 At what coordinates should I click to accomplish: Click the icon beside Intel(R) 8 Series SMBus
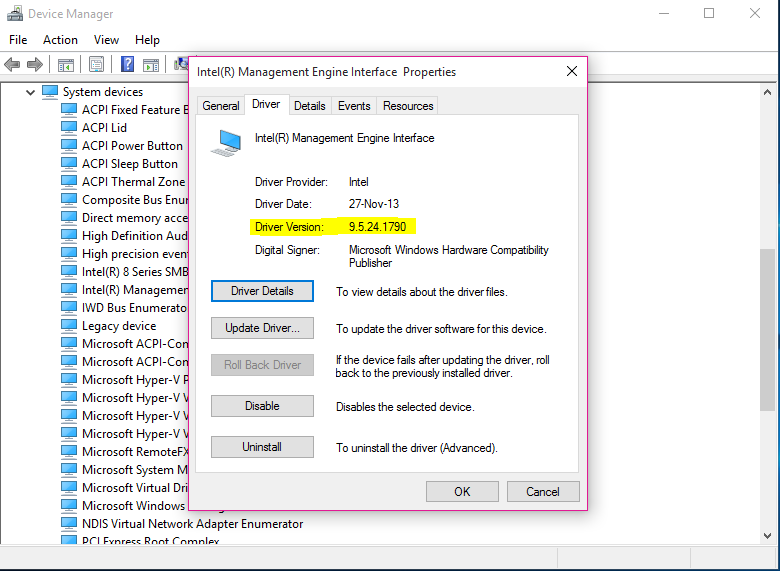69,272
